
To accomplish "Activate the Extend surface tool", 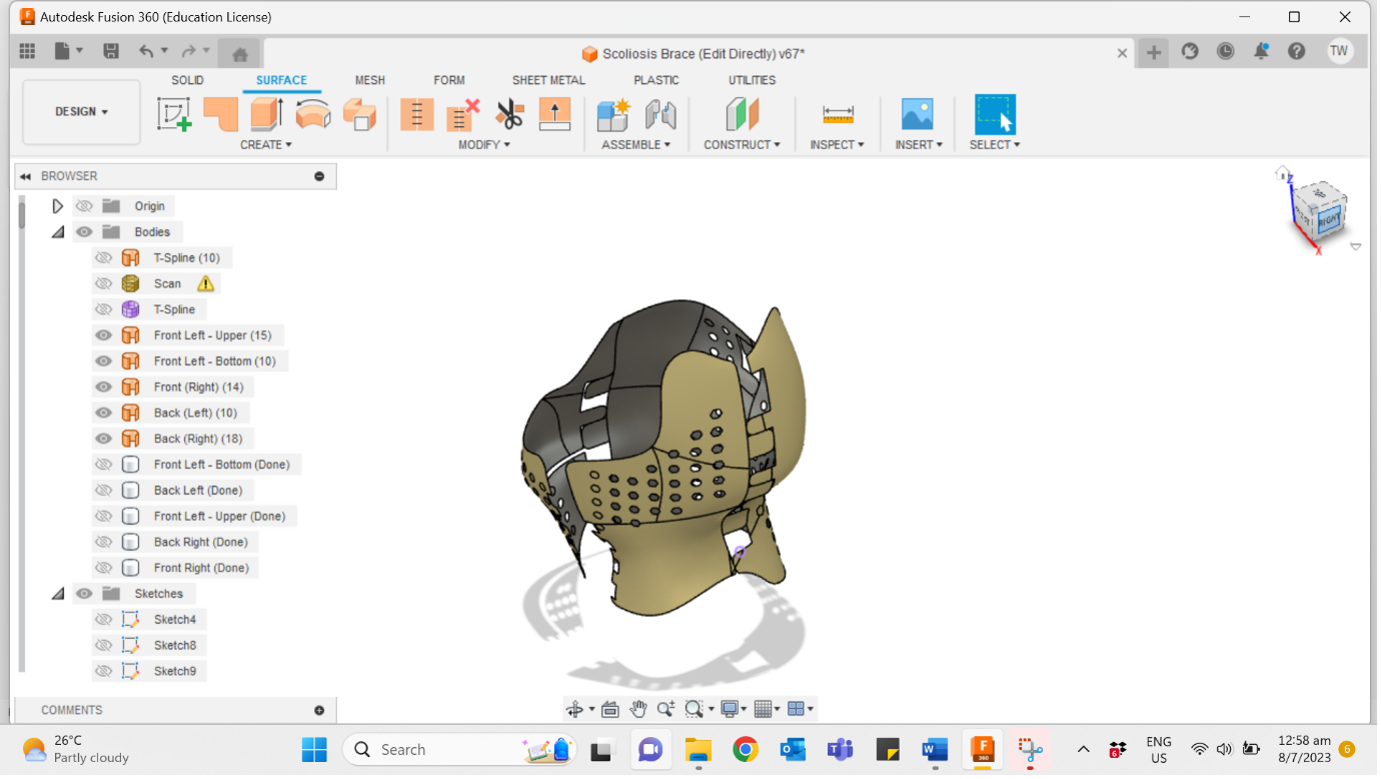I will [x=555, y=114].
